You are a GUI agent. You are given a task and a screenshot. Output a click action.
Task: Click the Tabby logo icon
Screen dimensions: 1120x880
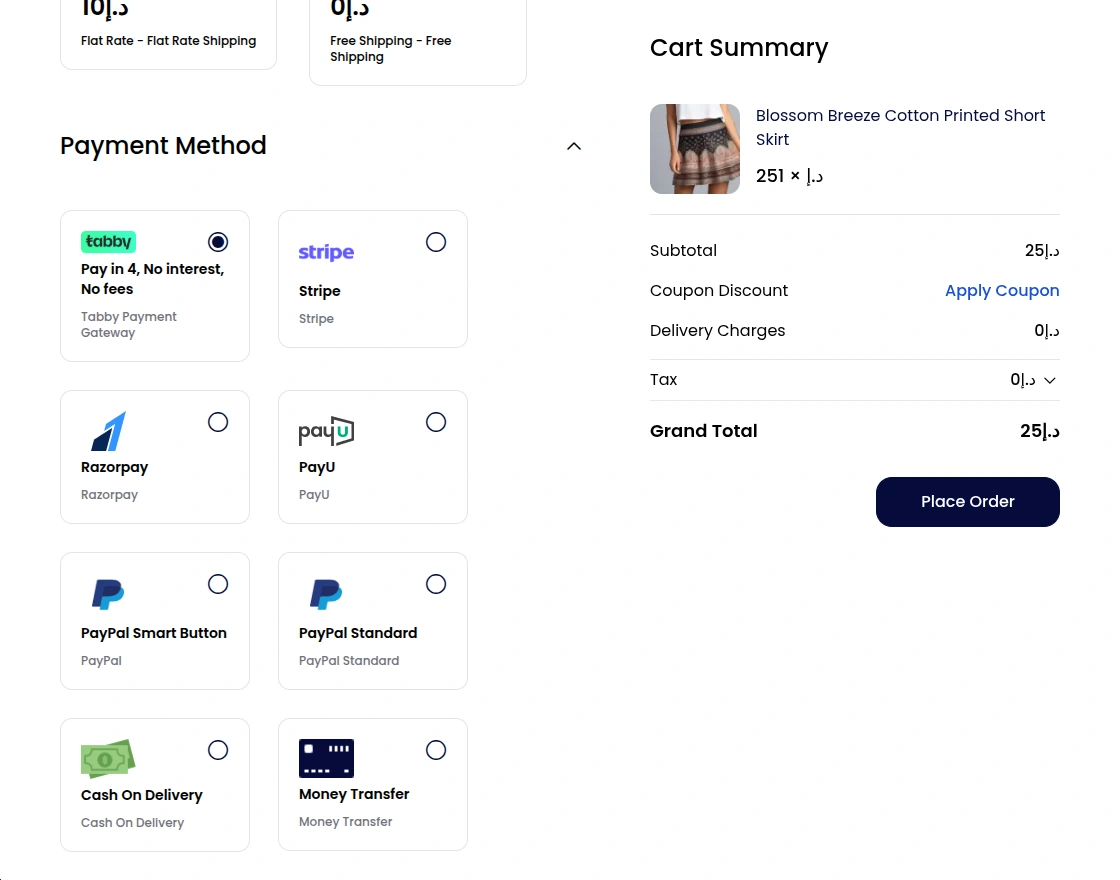[109, 241]
